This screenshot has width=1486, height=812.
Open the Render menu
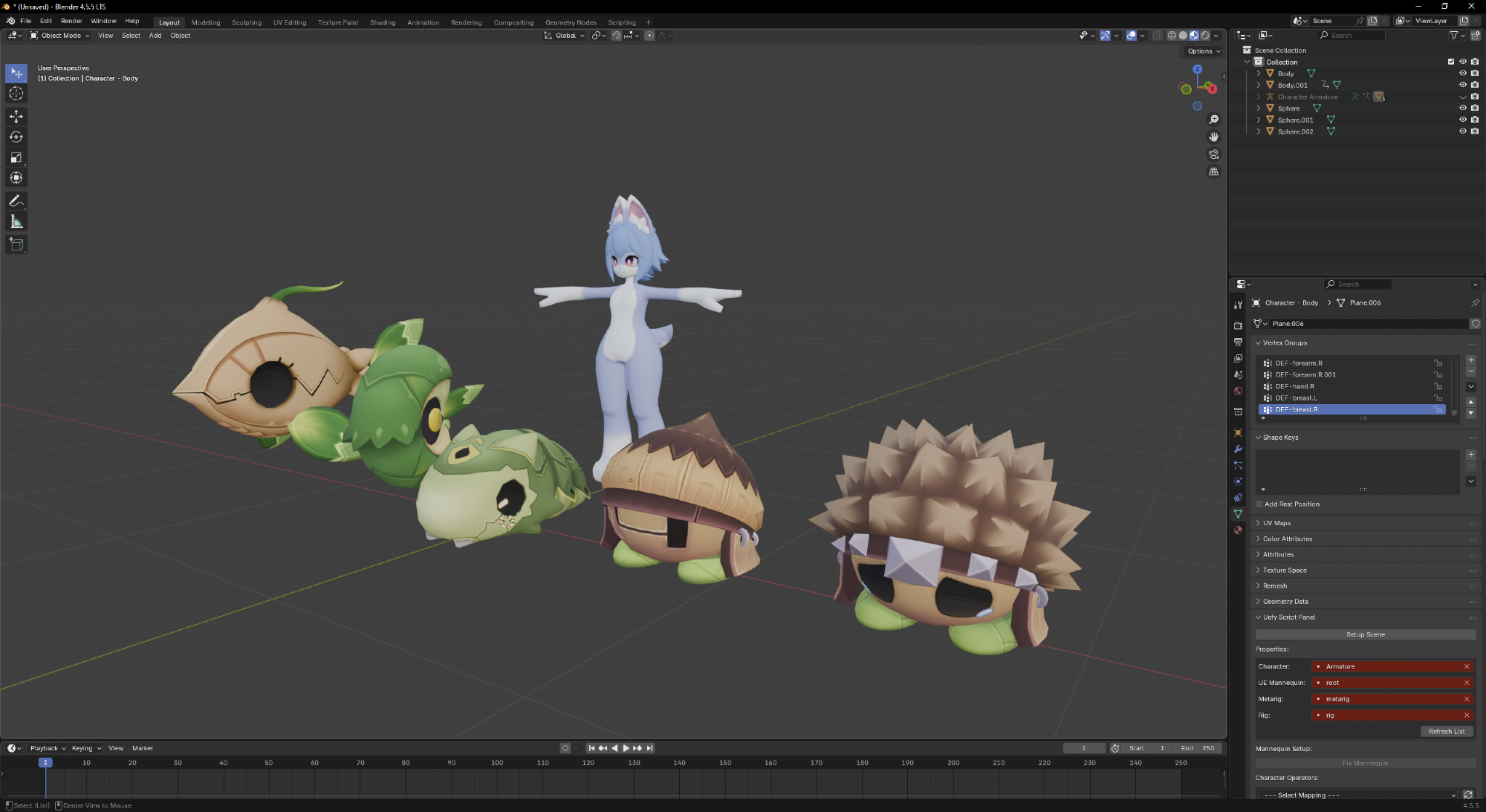71,21
